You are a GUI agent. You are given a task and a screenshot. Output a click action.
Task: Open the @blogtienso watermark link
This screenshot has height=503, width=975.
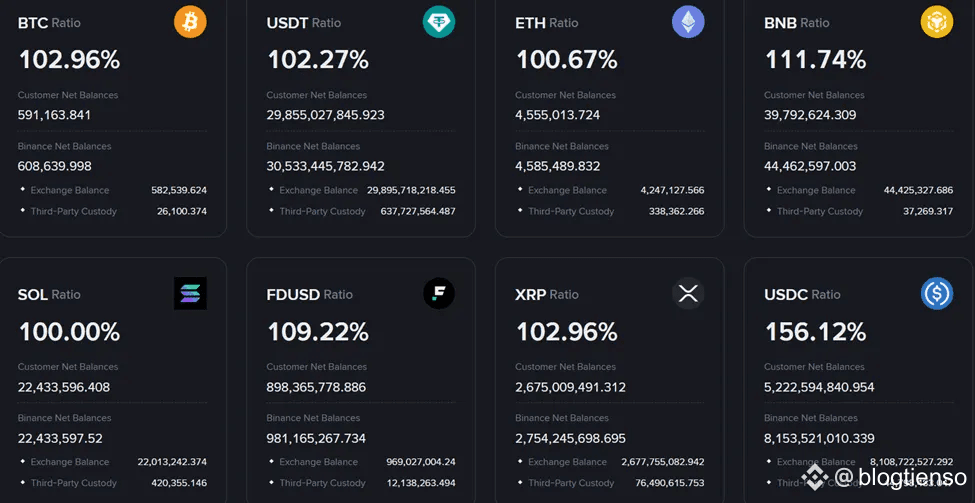click(901, 478)
